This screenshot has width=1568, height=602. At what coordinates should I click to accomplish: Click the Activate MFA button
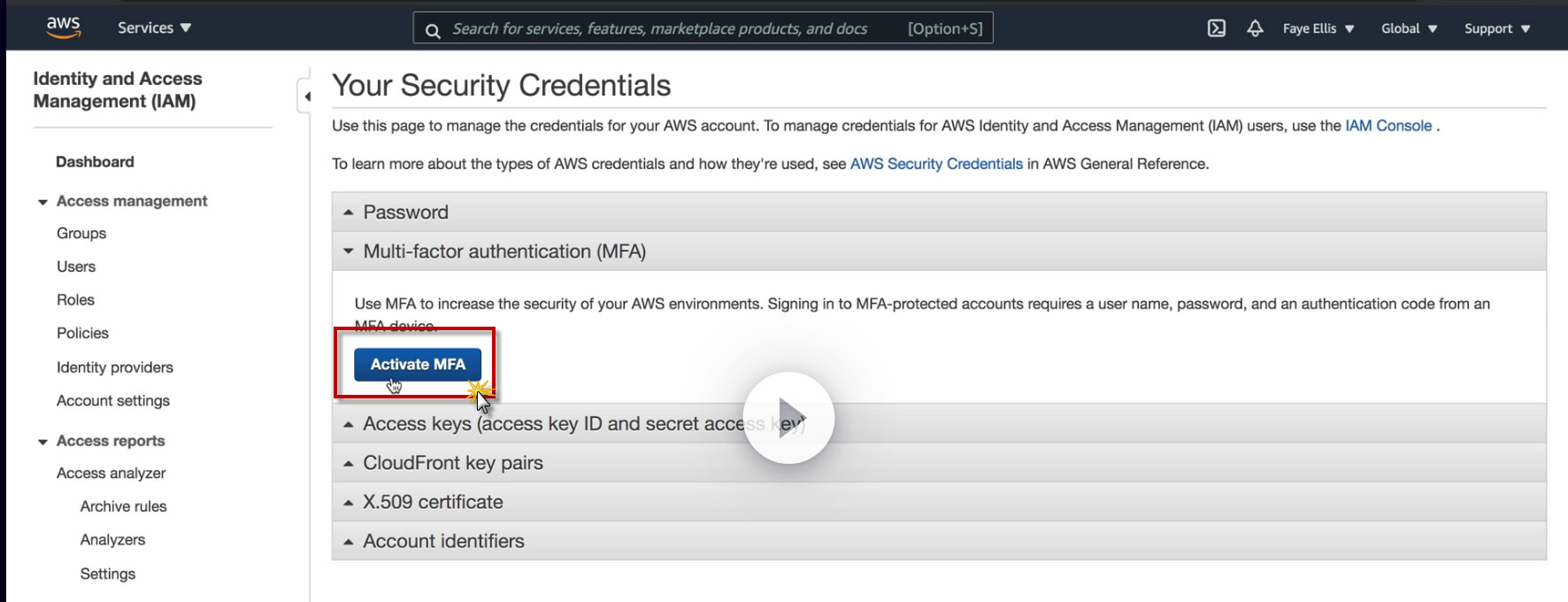(417, 365)
